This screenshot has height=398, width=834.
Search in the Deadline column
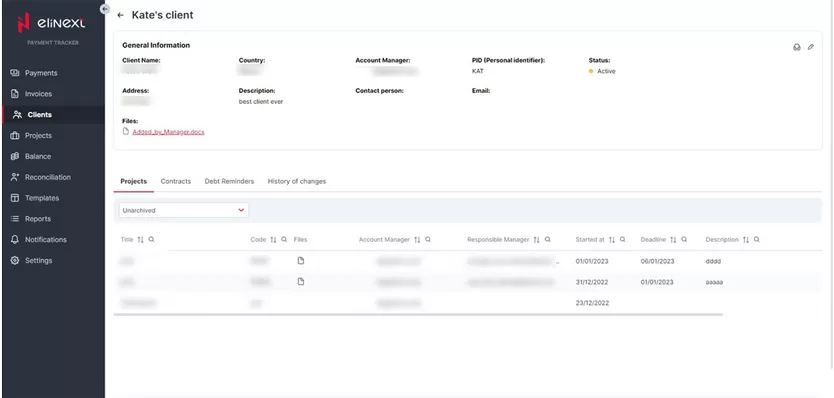pos(685,239)
